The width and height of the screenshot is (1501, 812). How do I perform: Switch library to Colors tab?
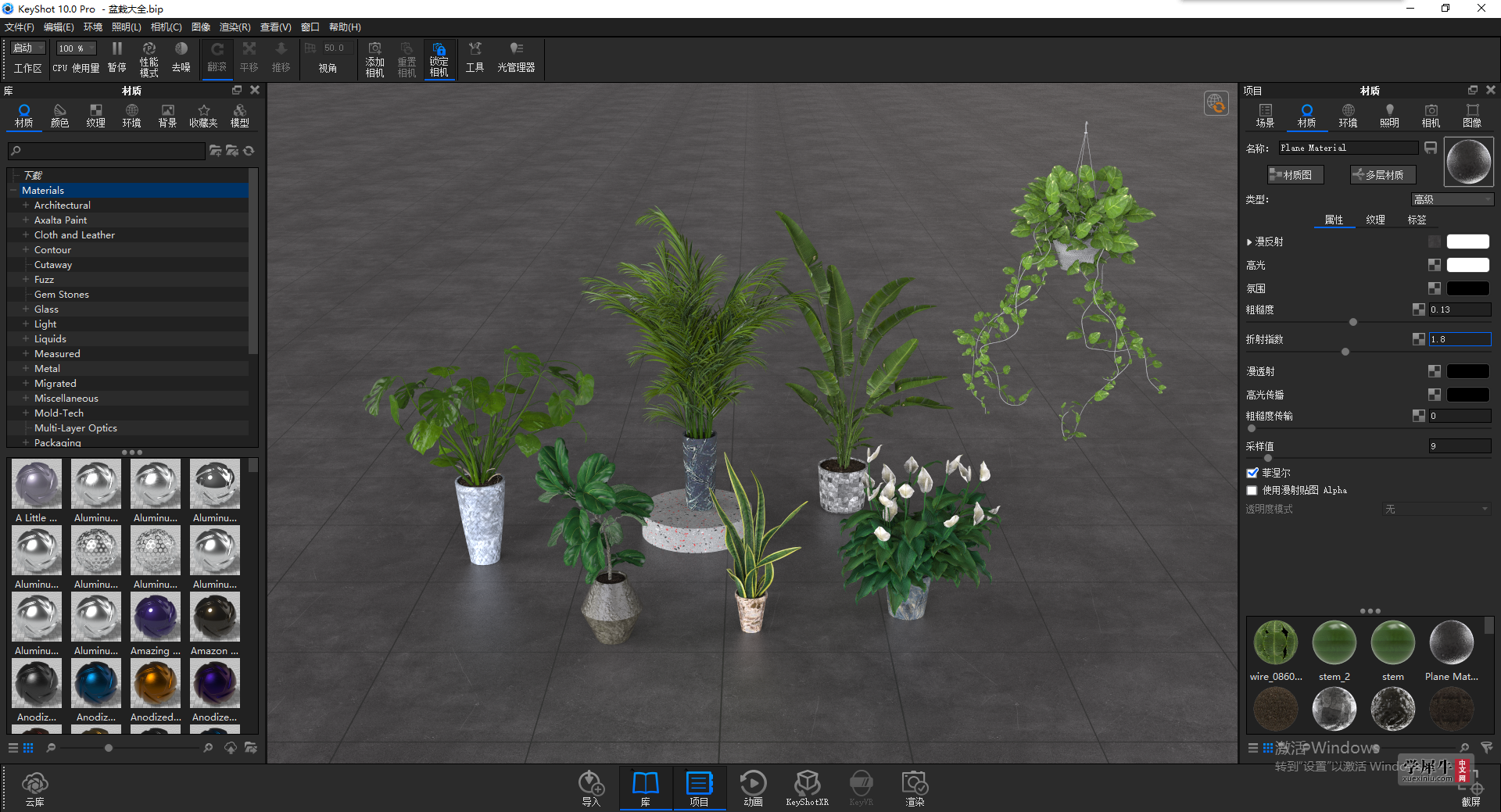coord(59,116)
